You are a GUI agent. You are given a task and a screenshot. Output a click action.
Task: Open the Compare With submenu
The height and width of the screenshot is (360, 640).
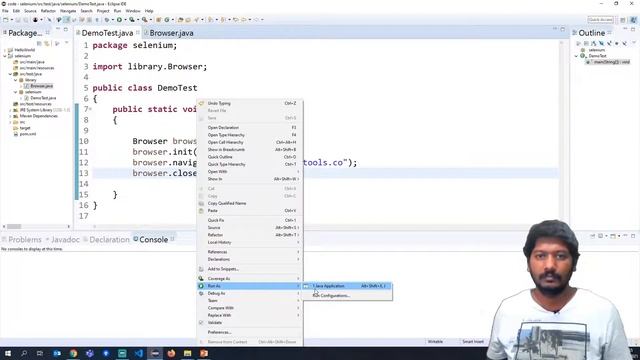click(x=250, y=308)
